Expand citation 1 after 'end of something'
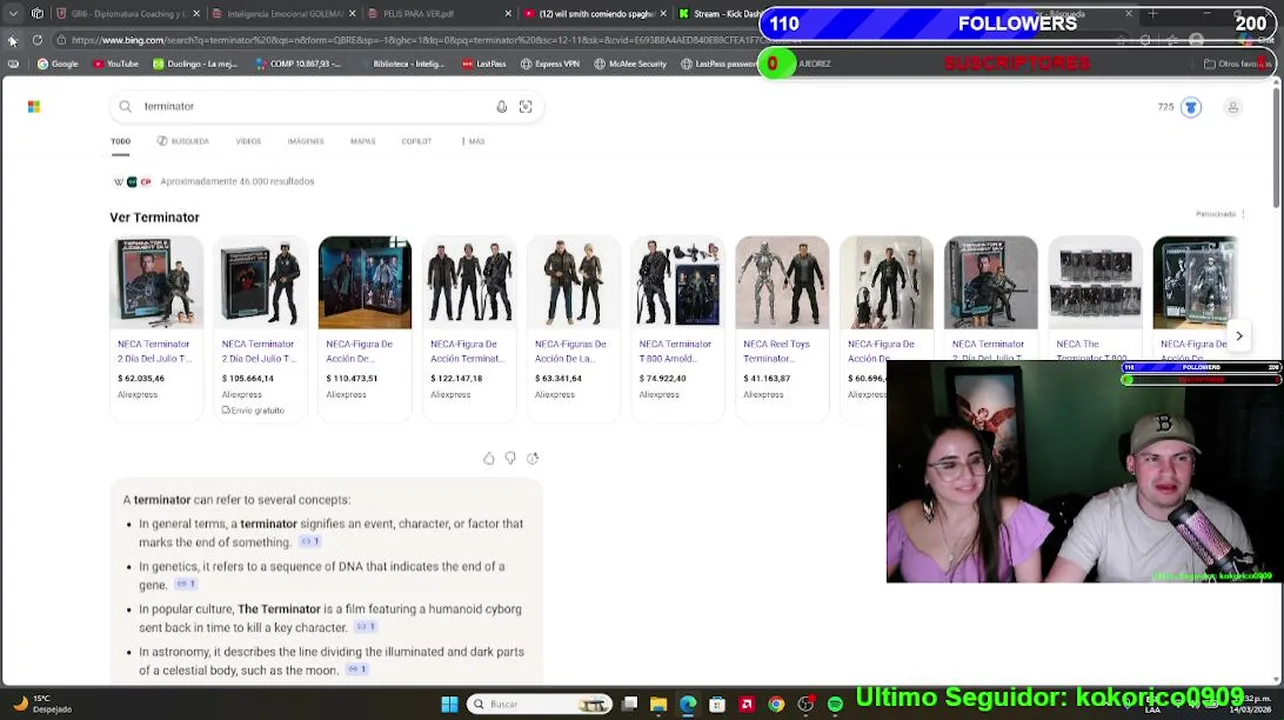1284x720 pixels. (310, 542)
